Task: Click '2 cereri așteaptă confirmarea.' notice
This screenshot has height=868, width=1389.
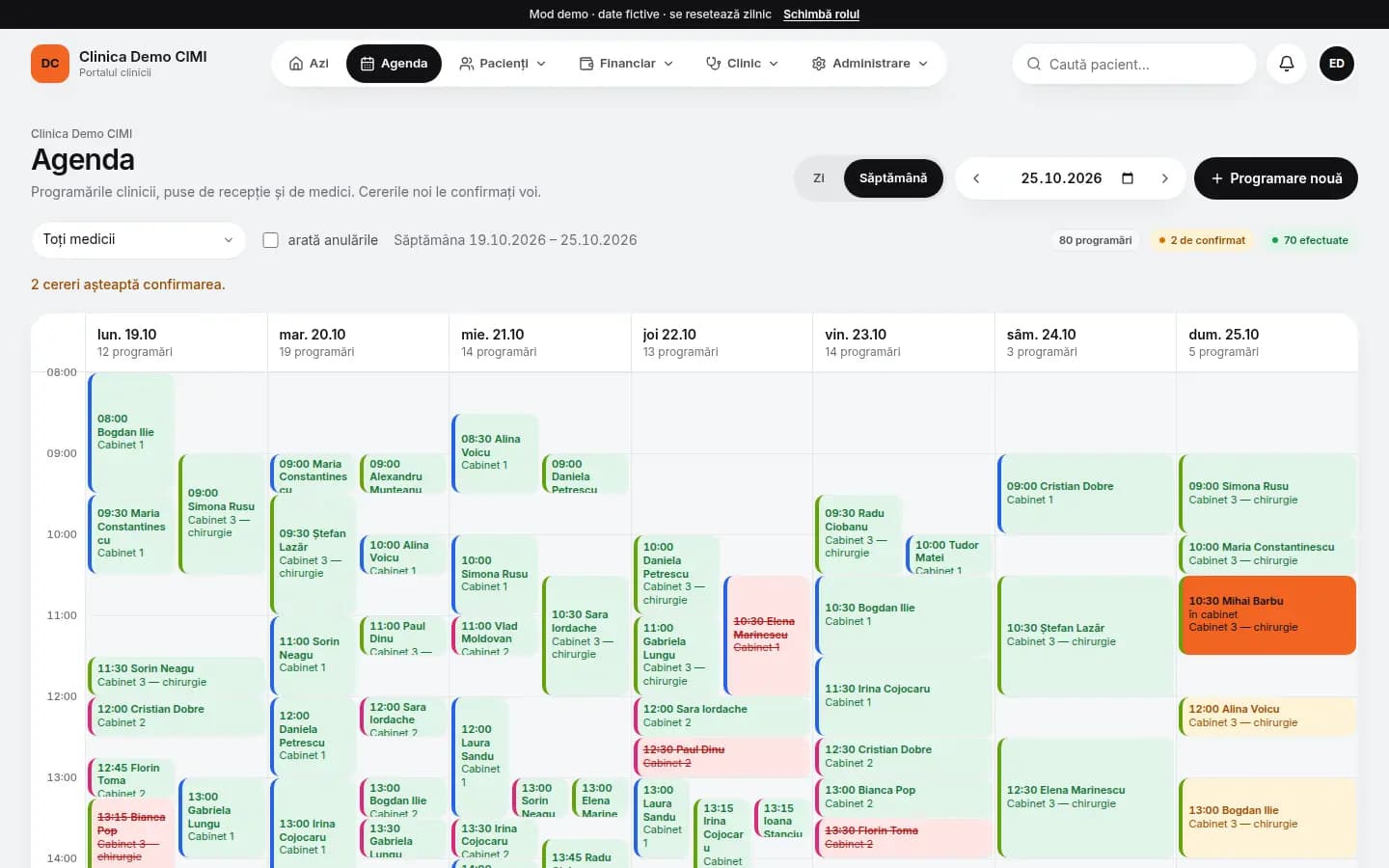Action: (128, 285)
